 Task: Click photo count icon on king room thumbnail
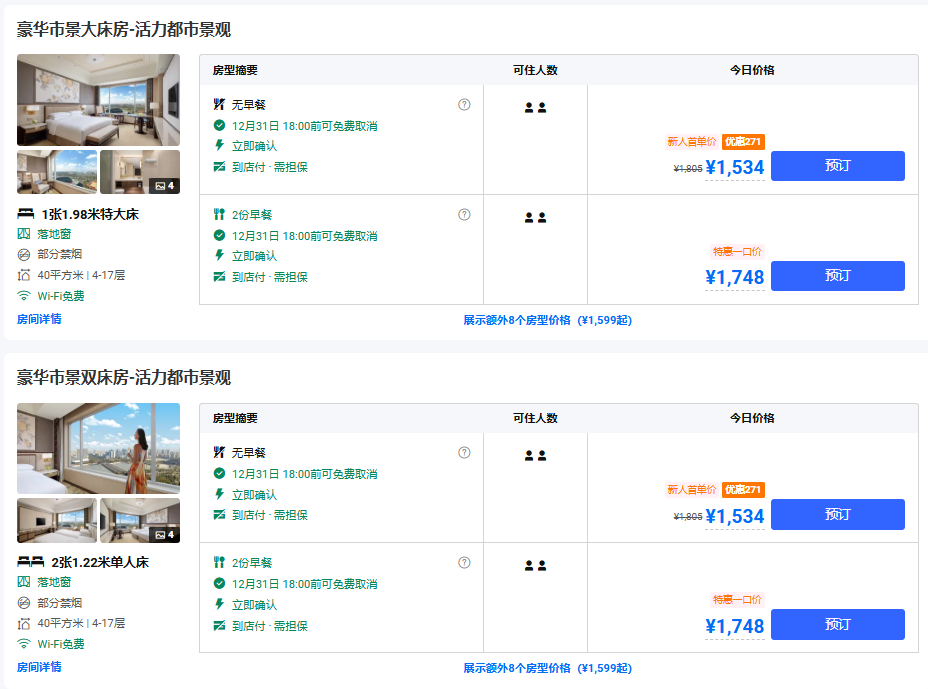(x=164, y=186)
